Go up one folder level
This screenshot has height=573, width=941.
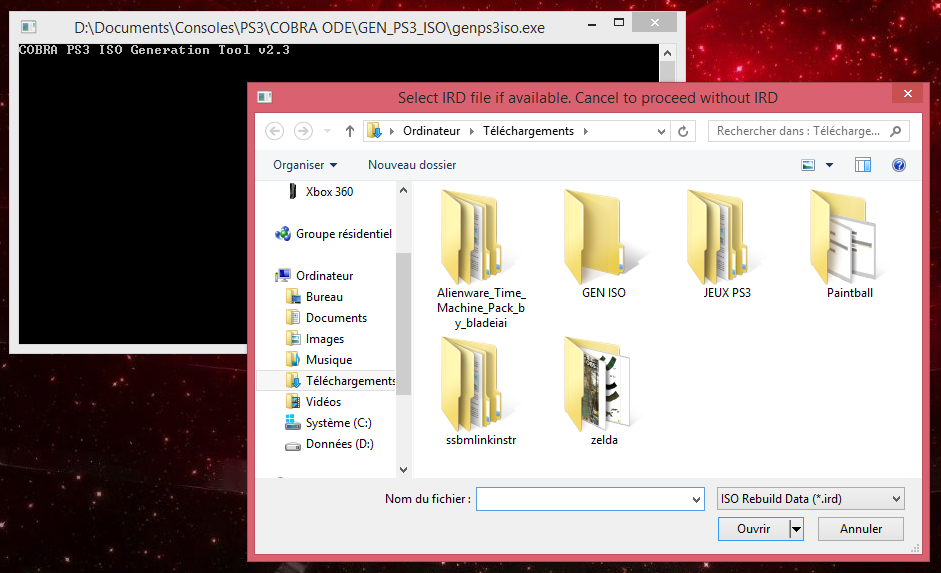(350, 131)
